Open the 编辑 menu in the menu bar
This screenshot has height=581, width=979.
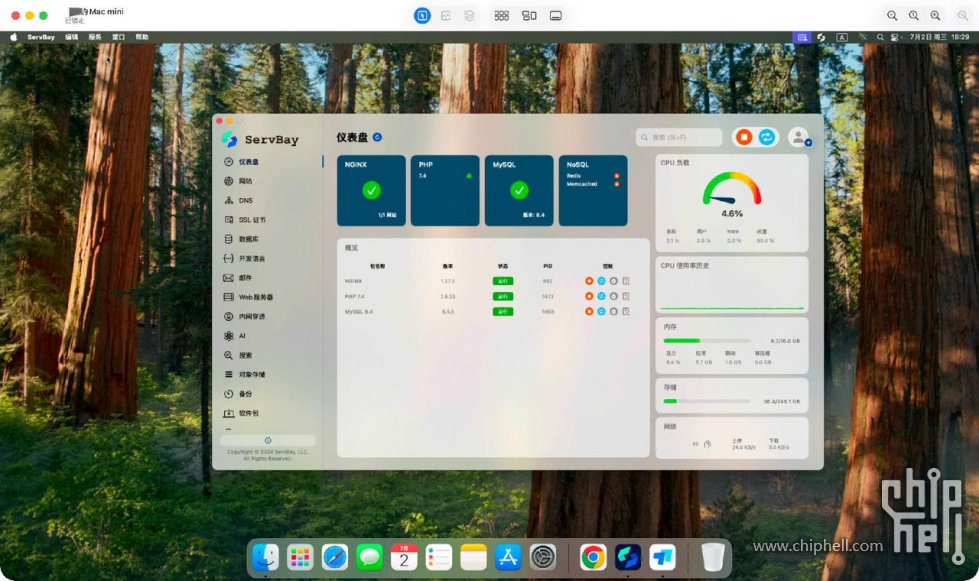tap(72, 37)
